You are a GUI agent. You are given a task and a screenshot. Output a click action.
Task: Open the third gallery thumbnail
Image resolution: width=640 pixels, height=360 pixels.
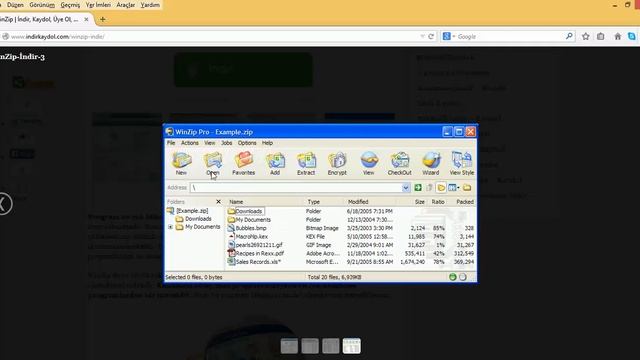(331, 346)
